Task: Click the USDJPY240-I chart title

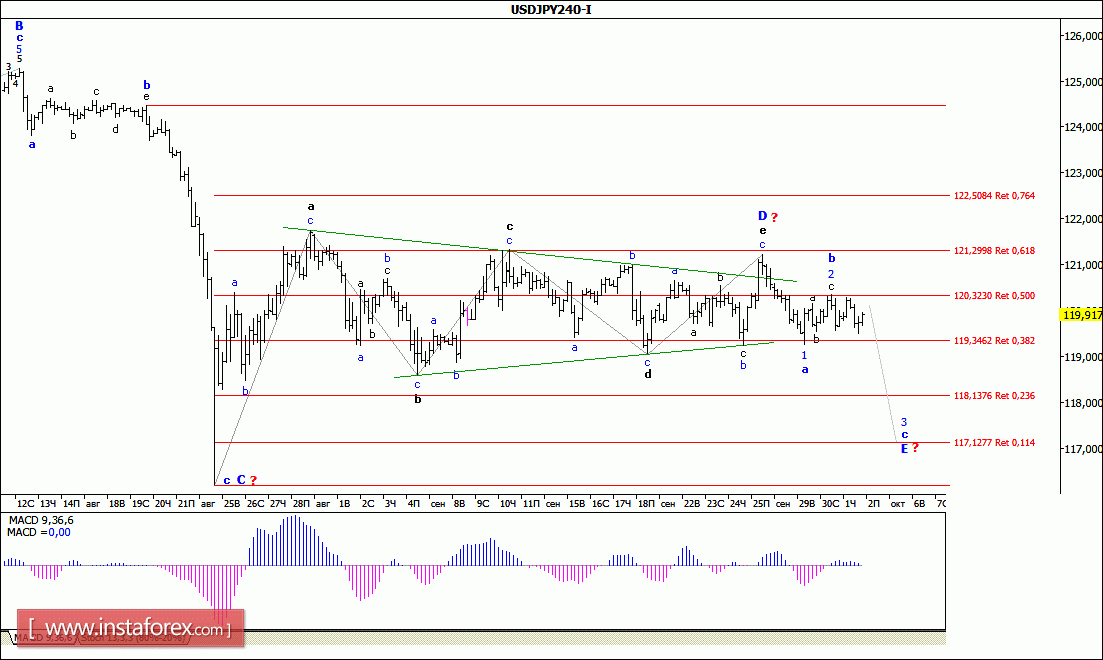Action: pyautogui.click(x=551, y=10)
